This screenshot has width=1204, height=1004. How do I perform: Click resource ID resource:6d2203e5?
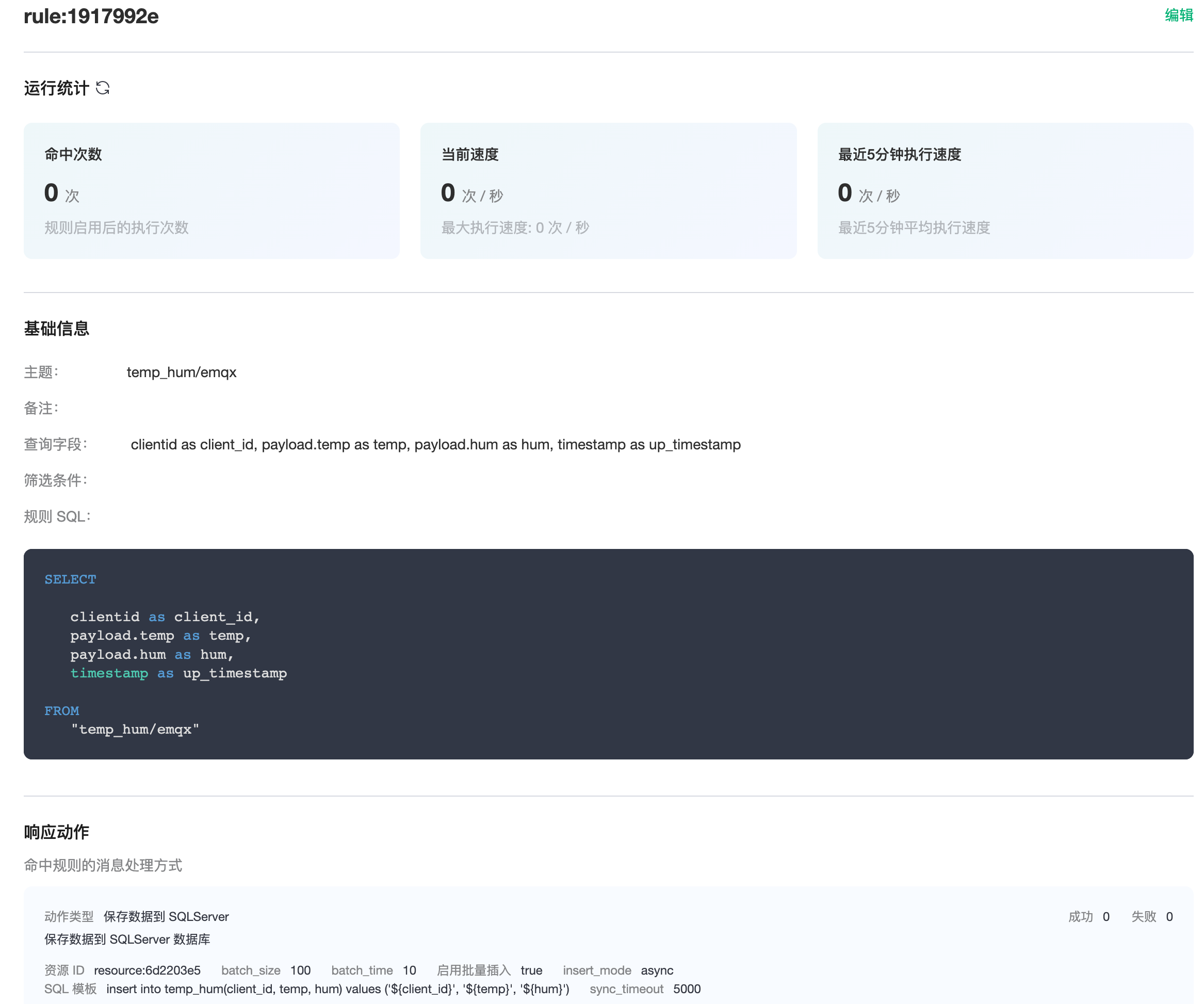coord(147,970)
